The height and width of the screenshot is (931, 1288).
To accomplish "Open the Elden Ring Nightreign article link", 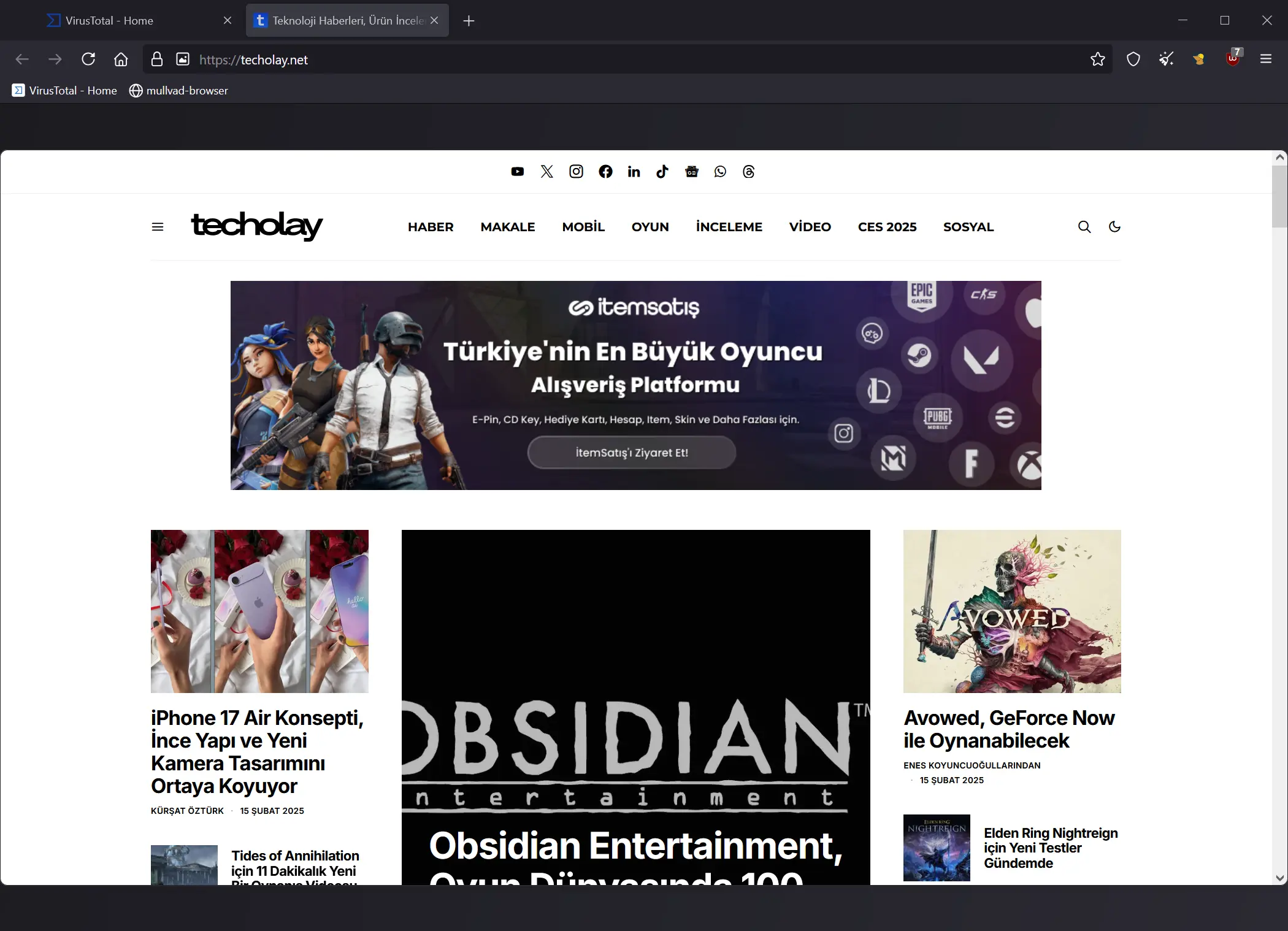I will 1051,848.
